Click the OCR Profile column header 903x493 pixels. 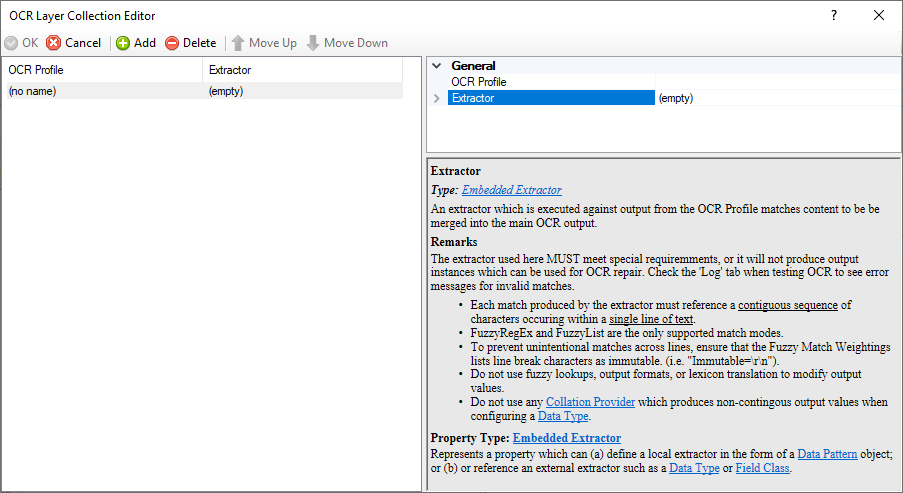tap(104, 70)
